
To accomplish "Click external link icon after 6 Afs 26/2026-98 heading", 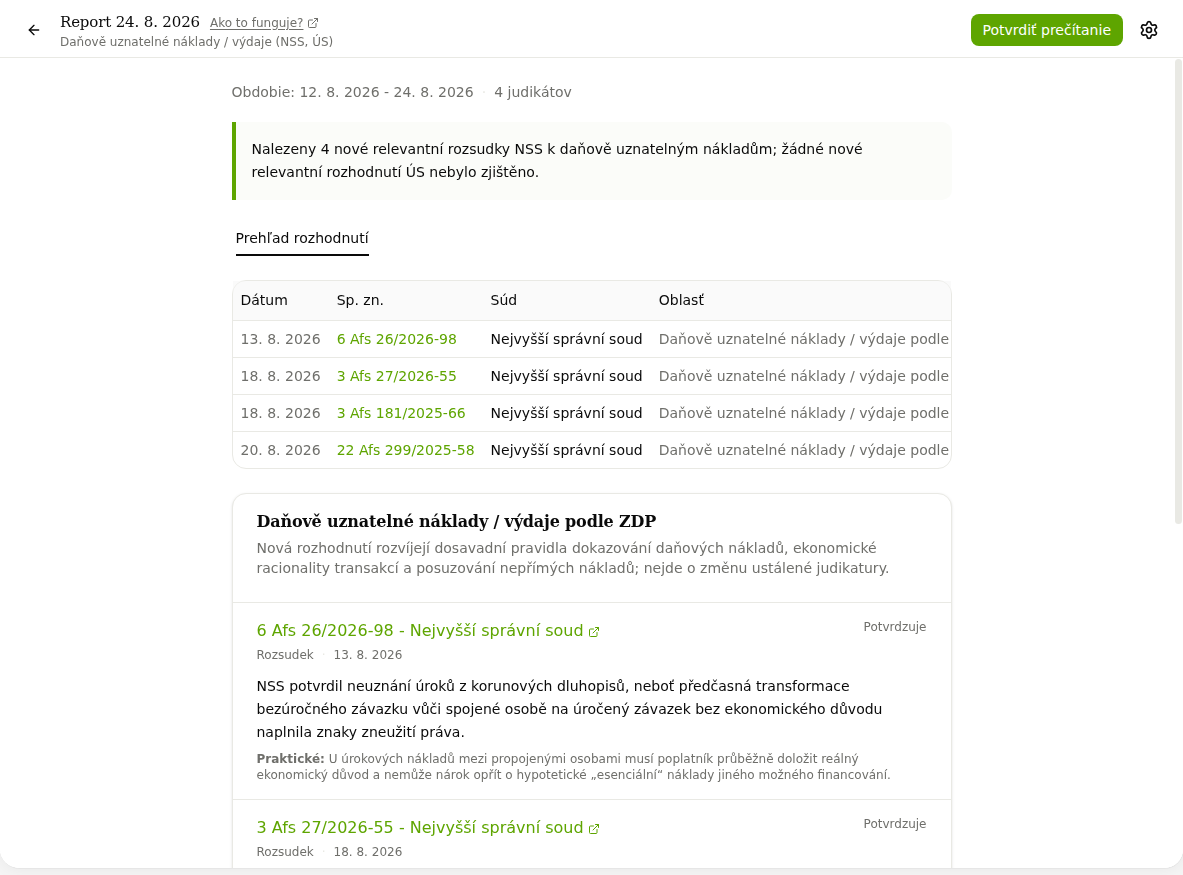I will [594, 632].
